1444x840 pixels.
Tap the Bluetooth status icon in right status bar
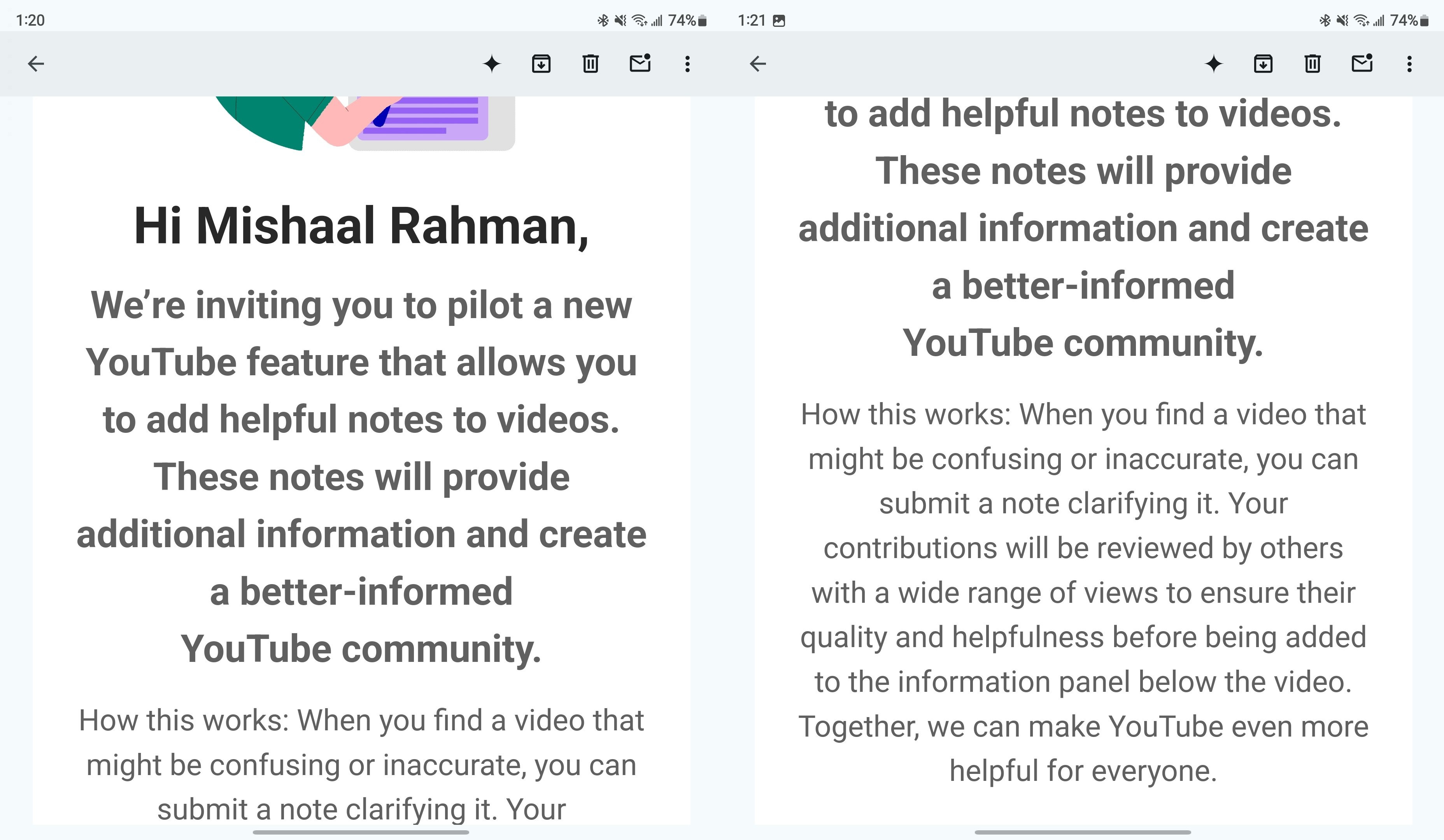pos(1325,21)
